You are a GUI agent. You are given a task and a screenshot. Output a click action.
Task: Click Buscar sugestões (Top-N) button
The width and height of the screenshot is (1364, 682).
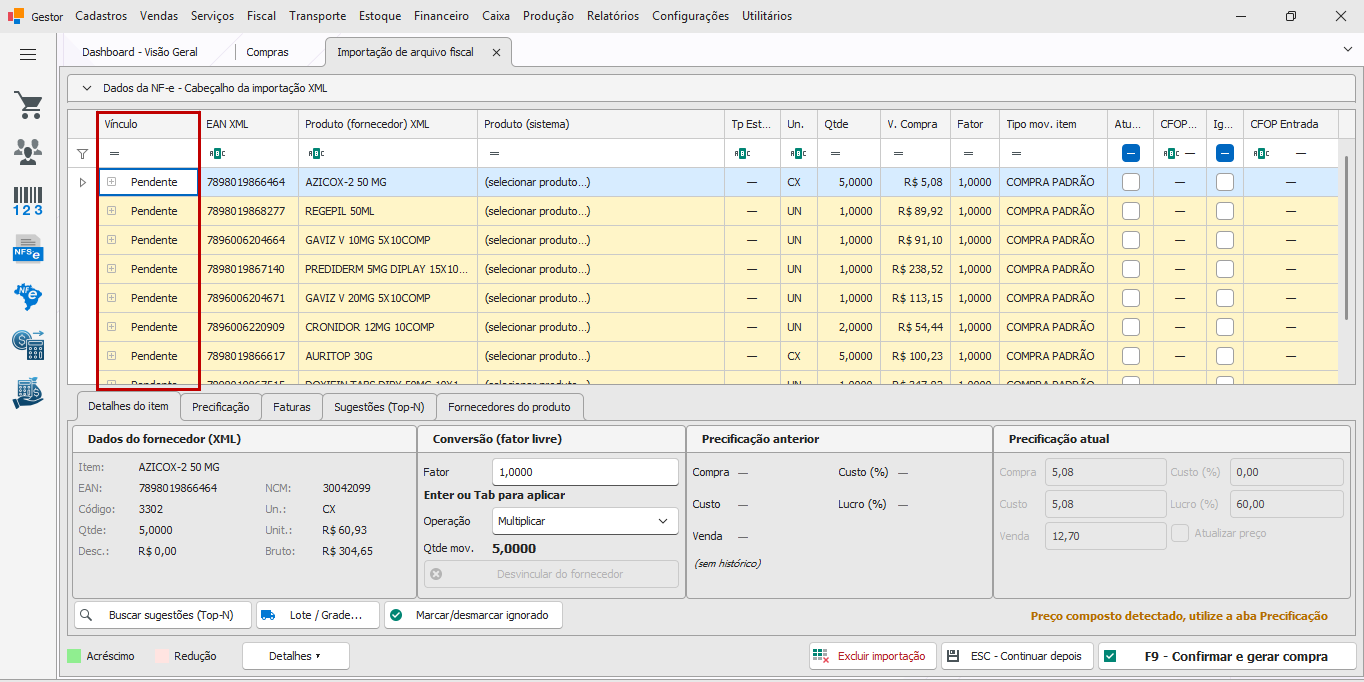click(x=163, y=615)
